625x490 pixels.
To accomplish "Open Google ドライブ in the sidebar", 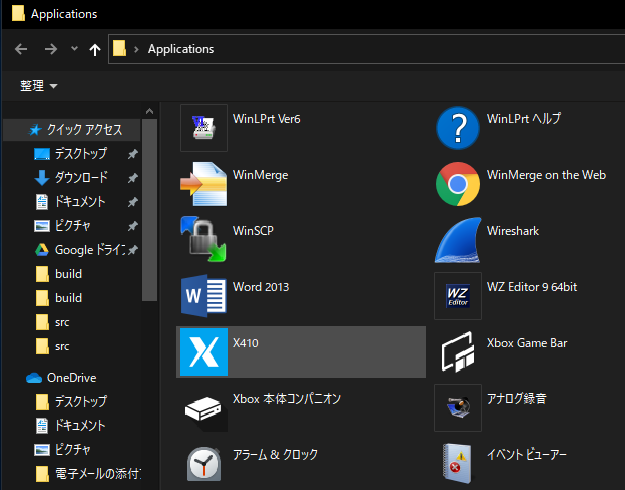I will (x=90, y=250).
